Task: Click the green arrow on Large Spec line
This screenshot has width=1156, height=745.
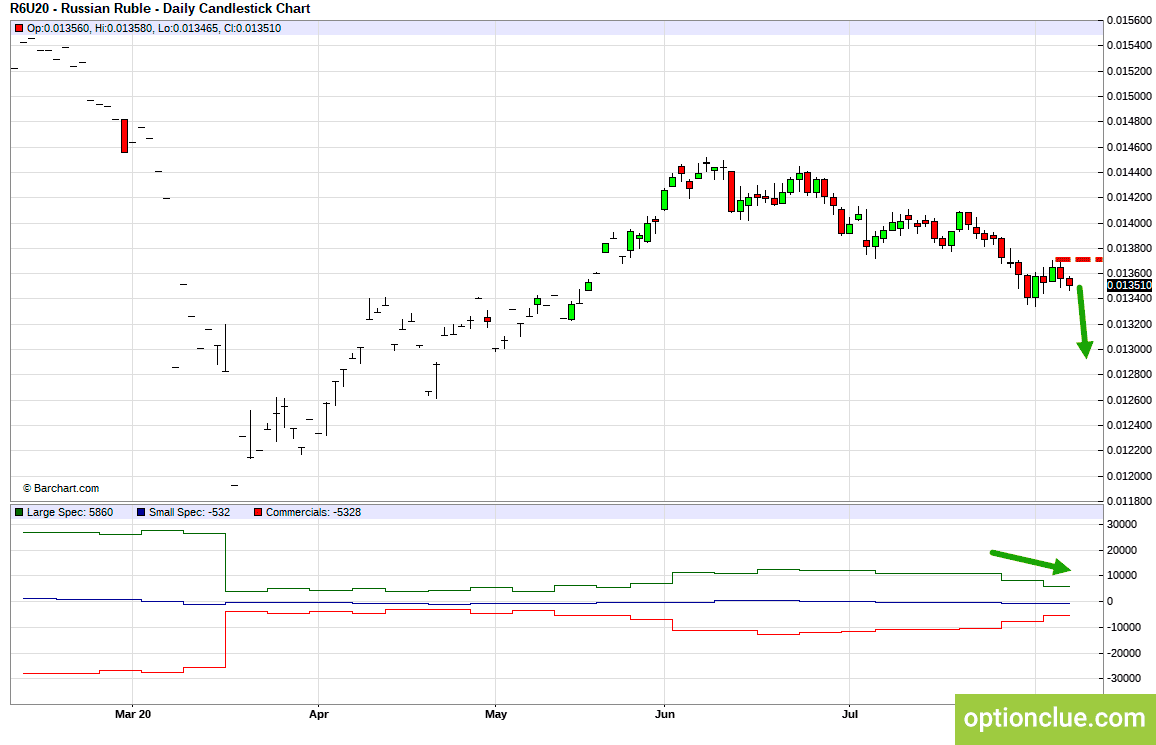Action: pyautogui.click(x=1030, y=562)
